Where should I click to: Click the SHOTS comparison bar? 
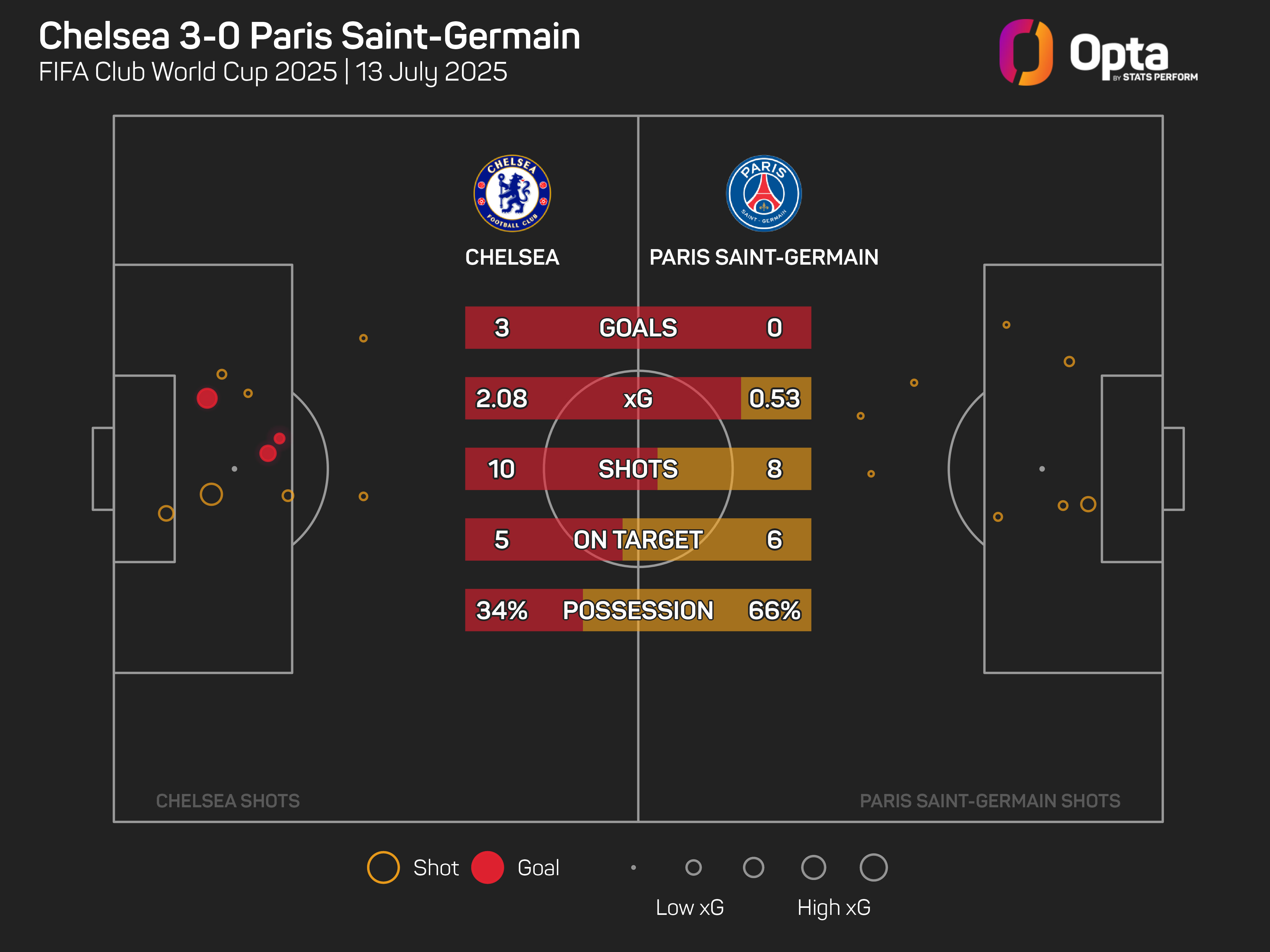[x=638, y=469]
